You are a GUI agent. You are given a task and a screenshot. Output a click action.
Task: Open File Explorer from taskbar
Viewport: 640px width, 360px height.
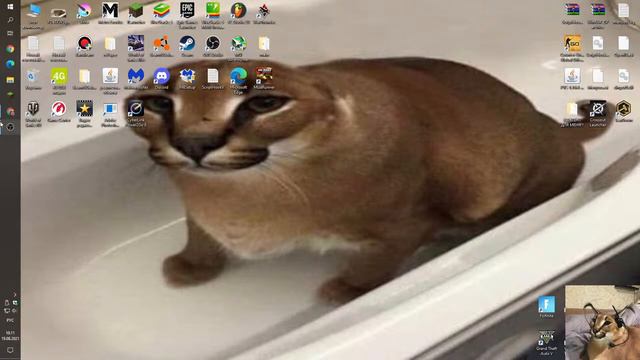point(10,79)
